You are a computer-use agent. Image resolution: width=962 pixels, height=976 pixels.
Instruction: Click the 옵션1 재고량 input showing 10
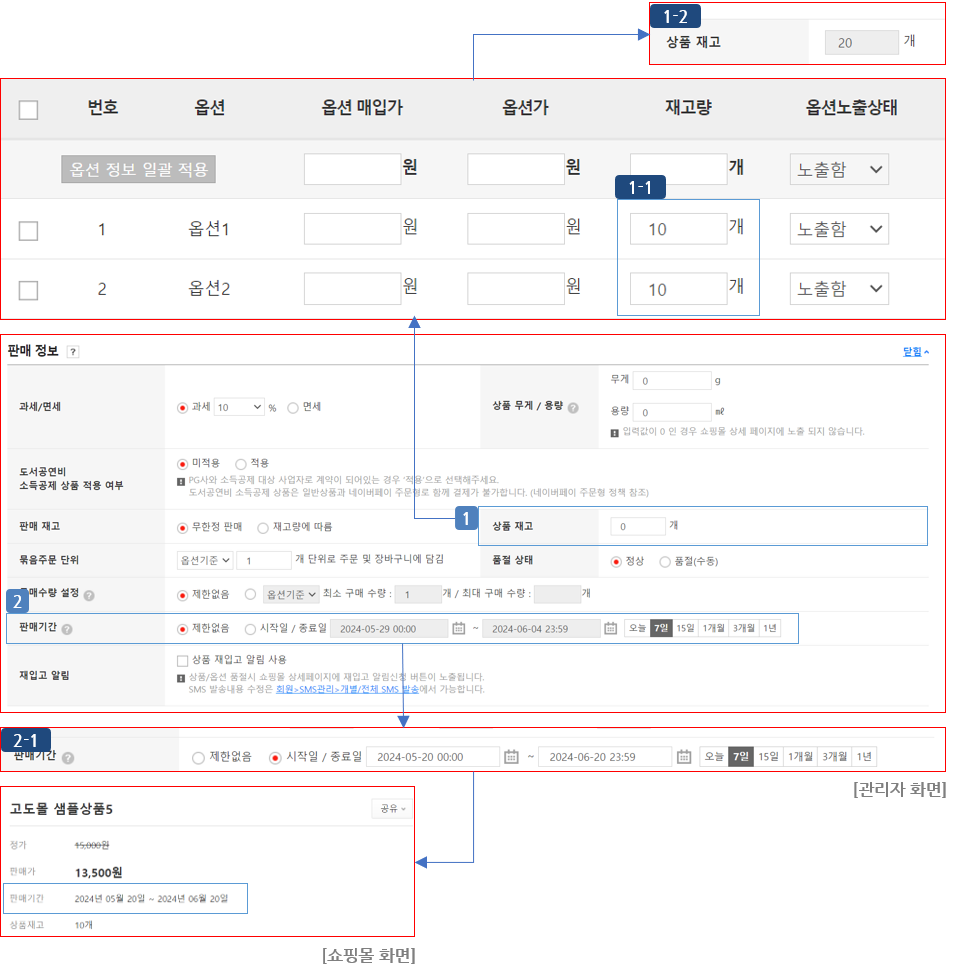tap(678, 229)
